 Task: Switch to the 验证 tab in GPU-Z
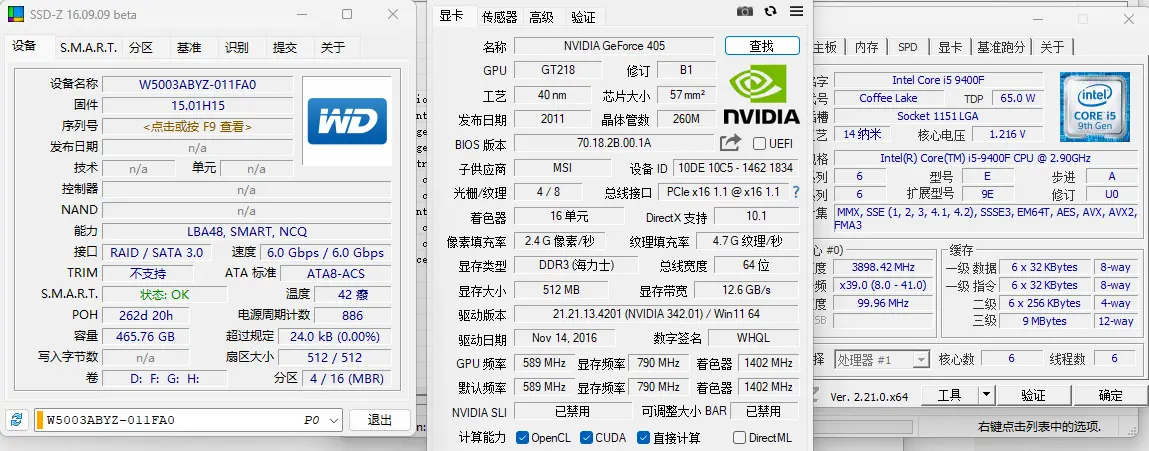click(x=583, y=18)
